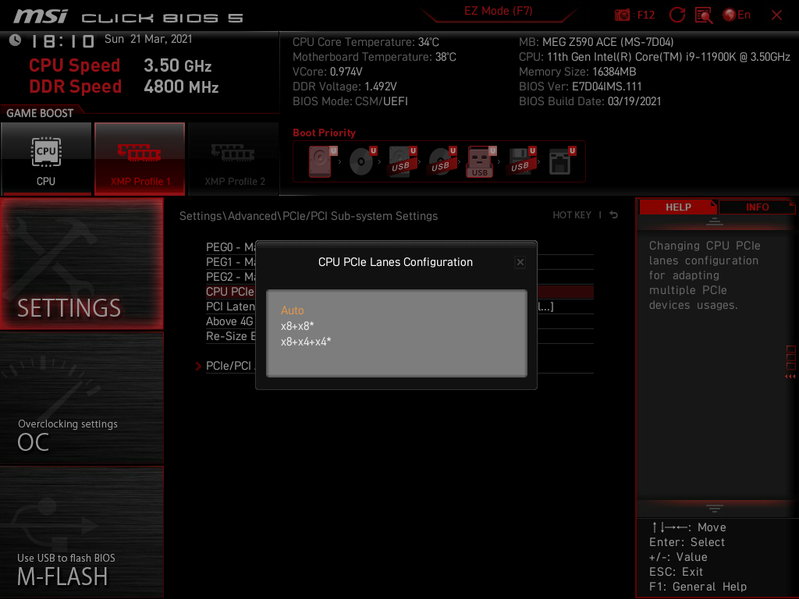Click the Boot Priority heading
Screen dimensions: 799x599
[324, 133]
